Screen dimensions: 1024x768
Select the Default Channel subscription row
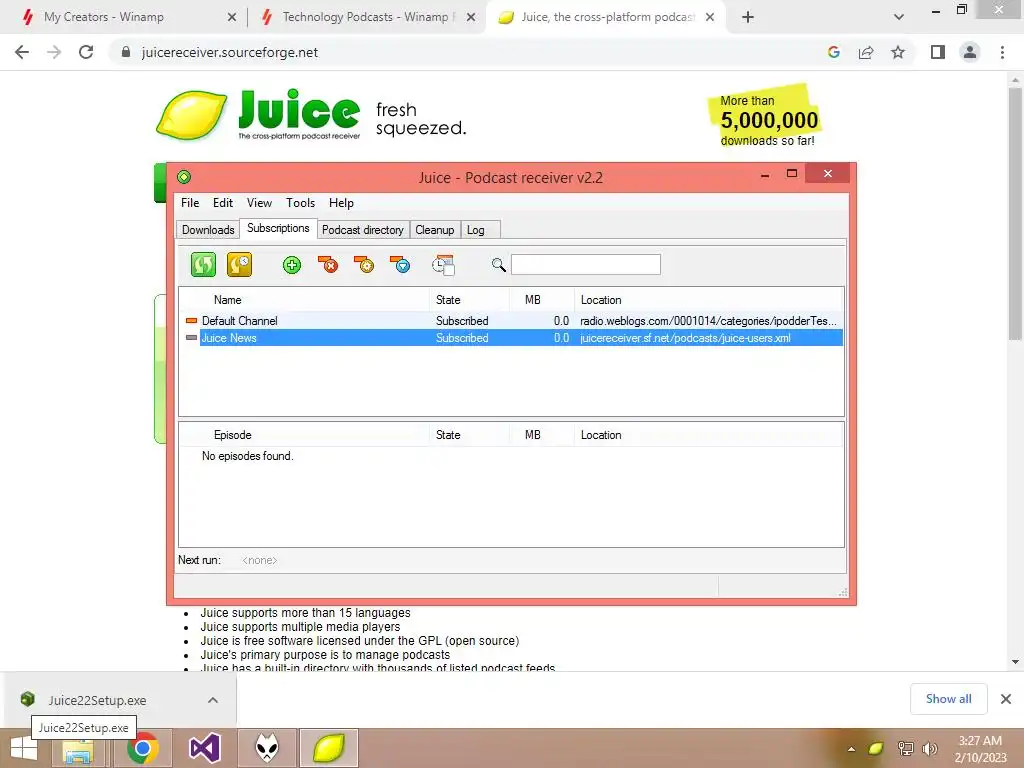click(511, 321)
